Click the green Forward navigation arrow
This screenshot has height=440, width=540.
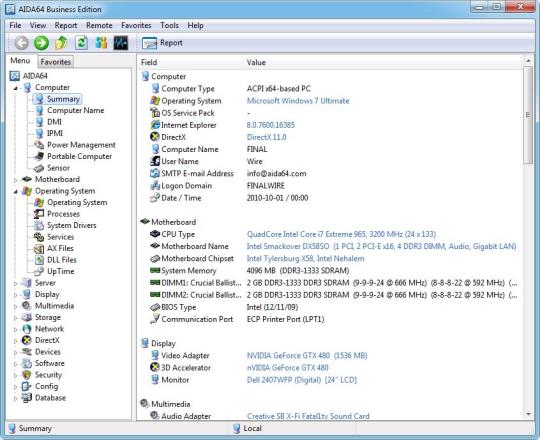(41, 43)
